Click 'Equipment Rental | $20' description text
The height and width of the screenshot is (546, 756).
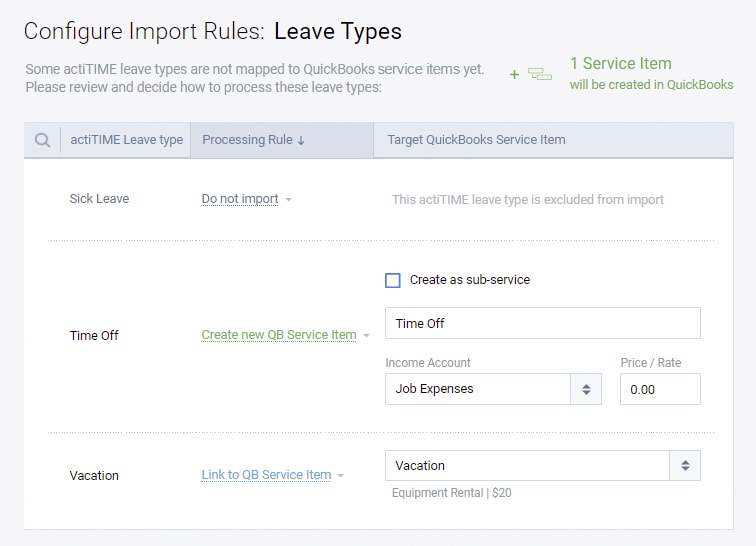point(452,493)
